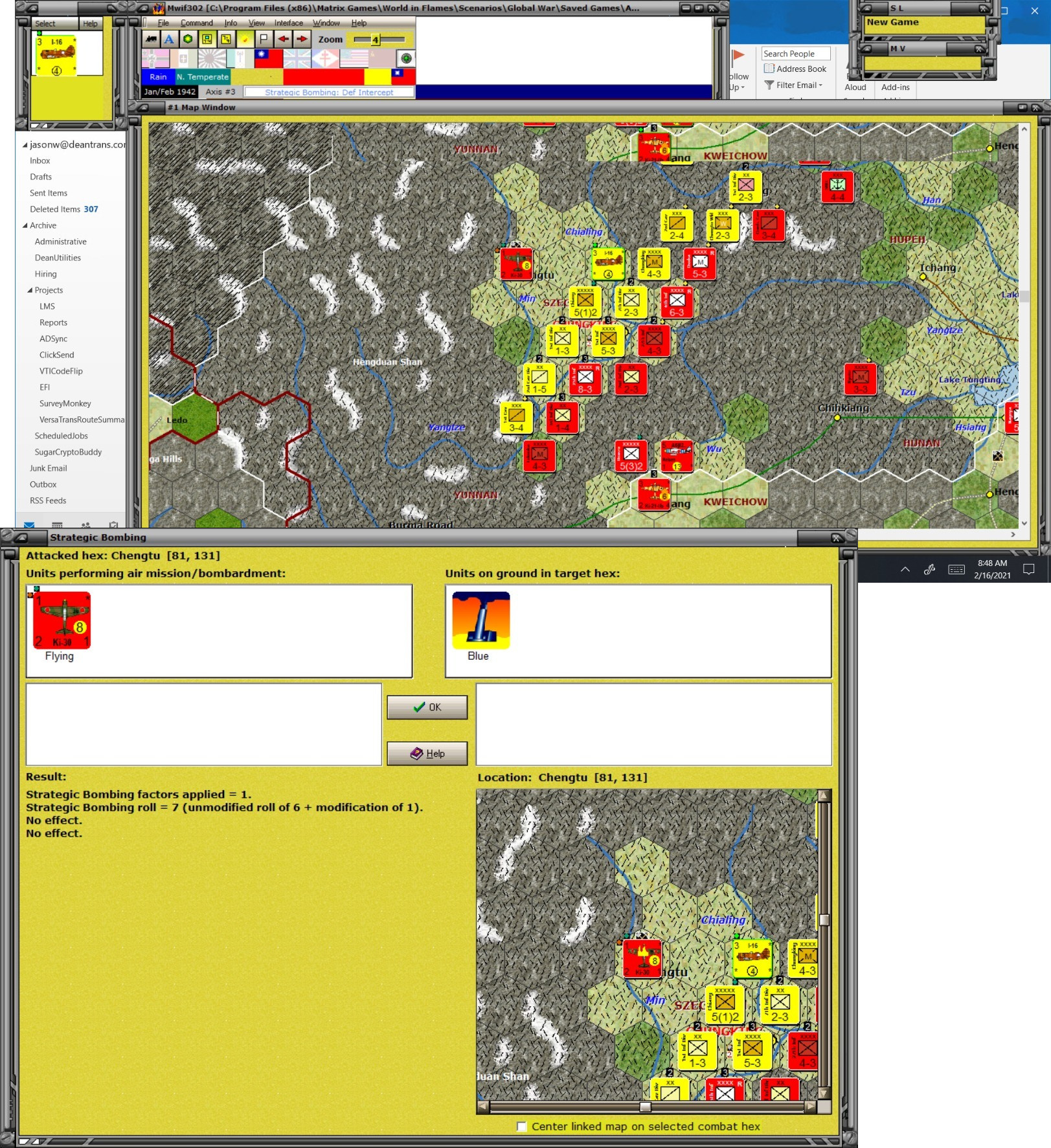The width and height of the screenshot is (1051, 1148).
Task: Click the round green indicator button
Action: [x=406, y=59]
